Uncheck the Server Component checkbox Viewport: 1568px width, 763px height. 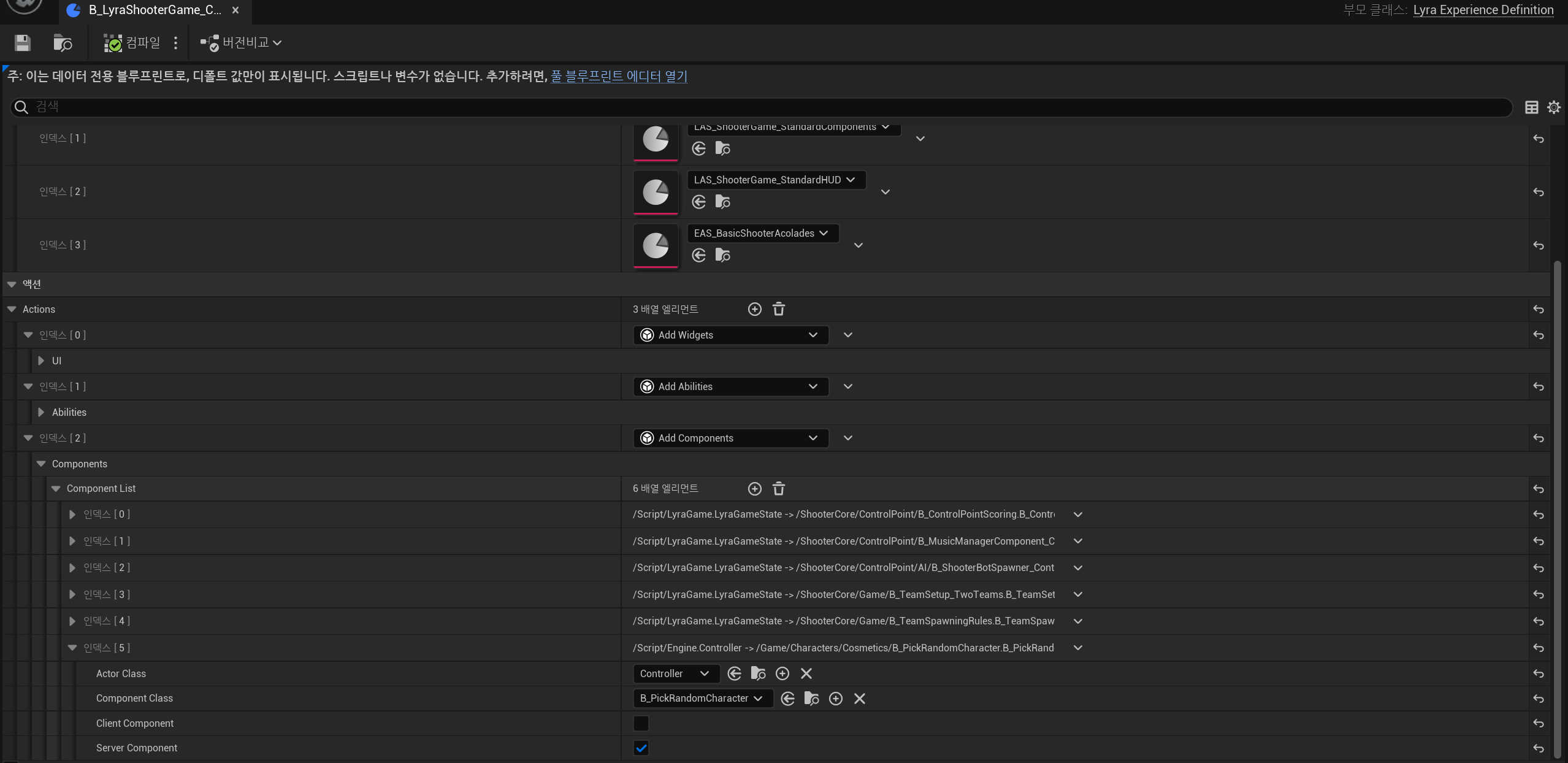coord(641,748)
